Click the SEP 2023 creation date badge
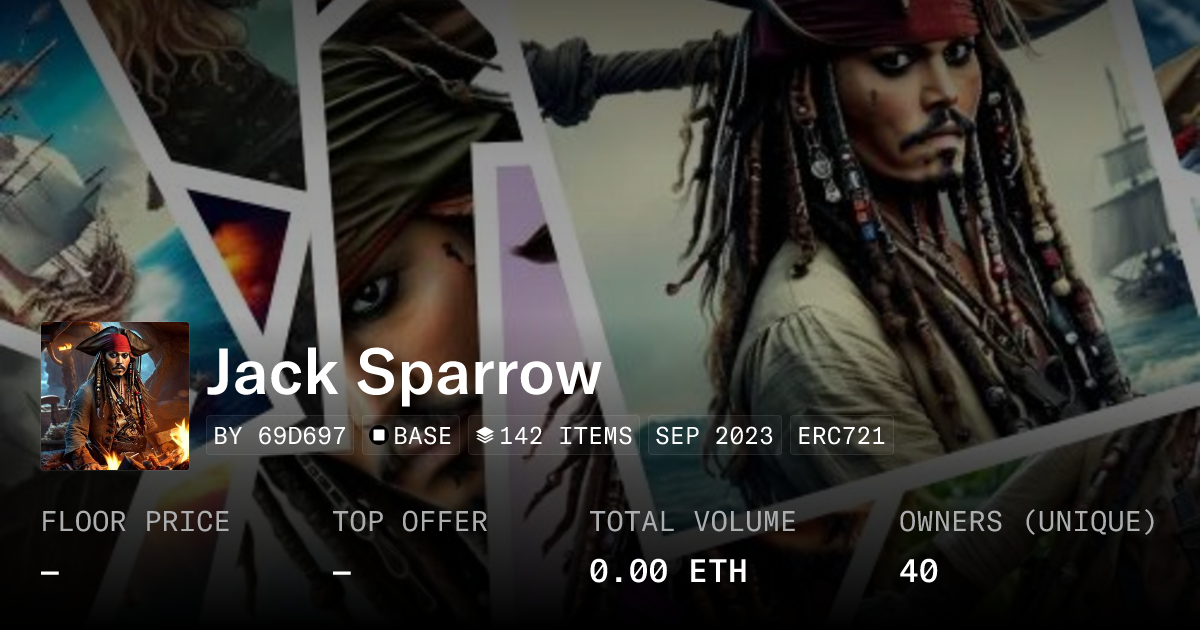The width and height of the screenshot is (1200, 630). (714, 436)
